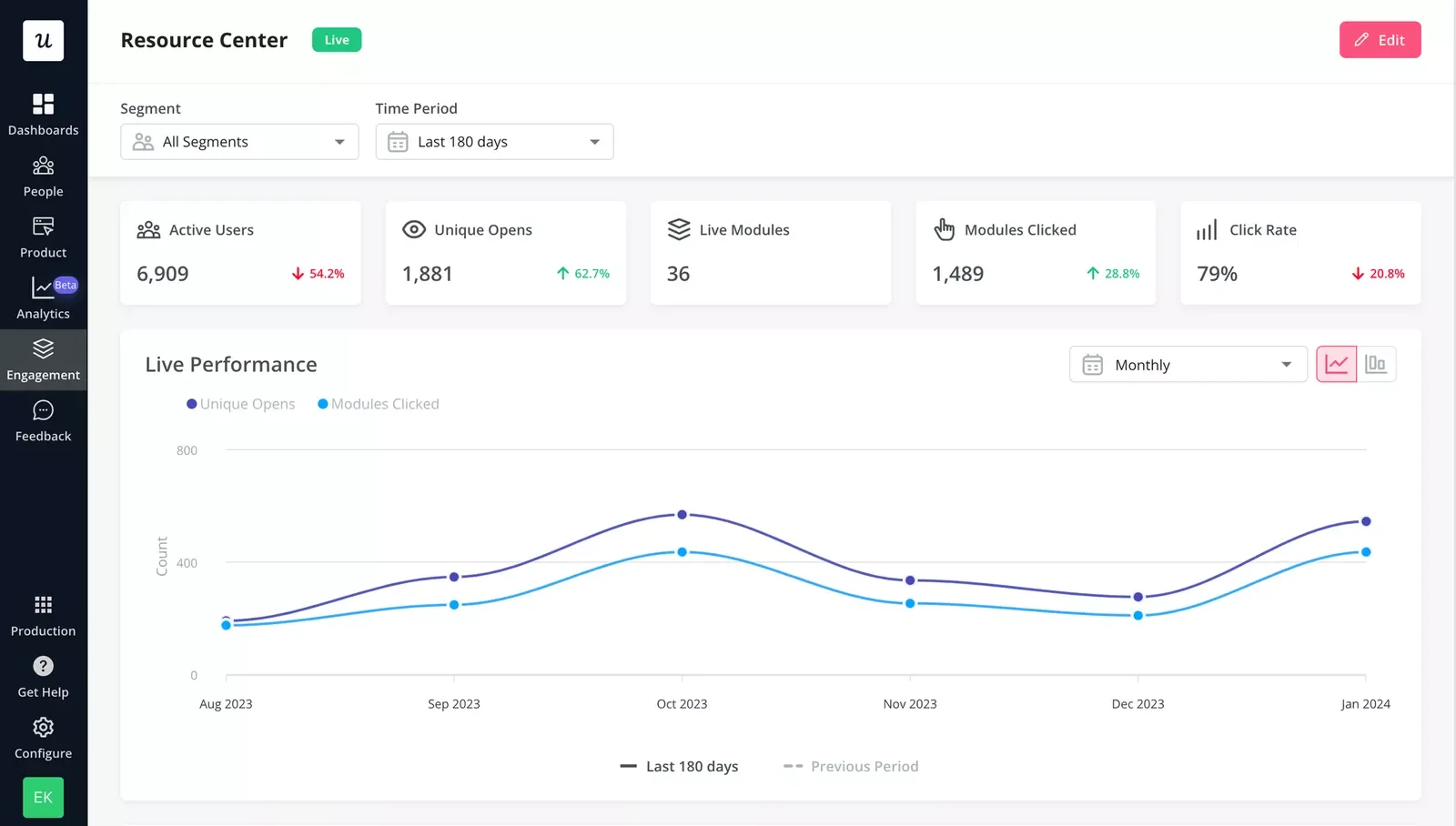Hide the Modules Clicked series in the legend
The width and height of the screenshot is (1456, 826).
[378, 404]
